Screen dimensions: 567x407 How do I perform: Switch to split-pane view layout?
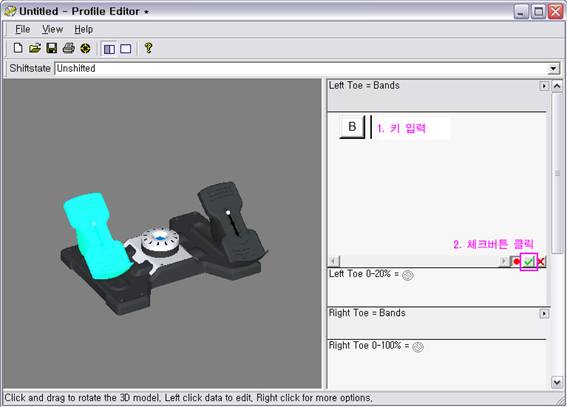(x=109, y=48)
